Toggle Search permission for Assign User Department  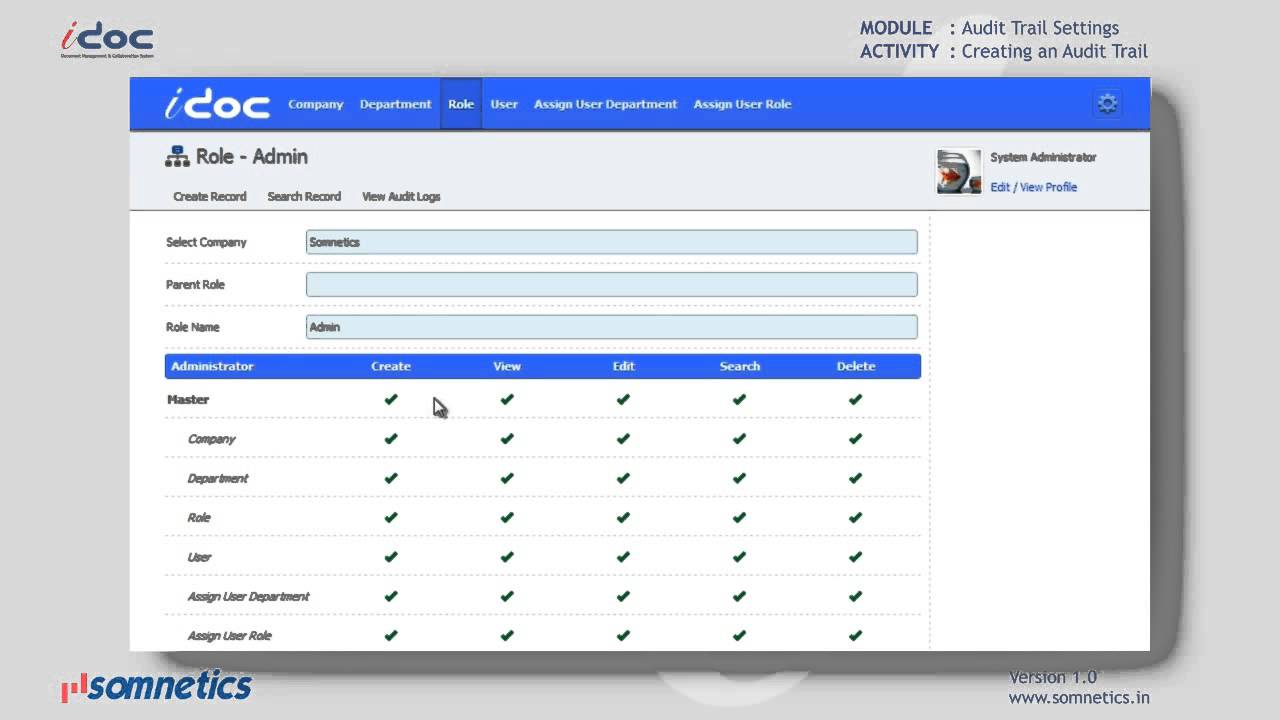[739, 596]
